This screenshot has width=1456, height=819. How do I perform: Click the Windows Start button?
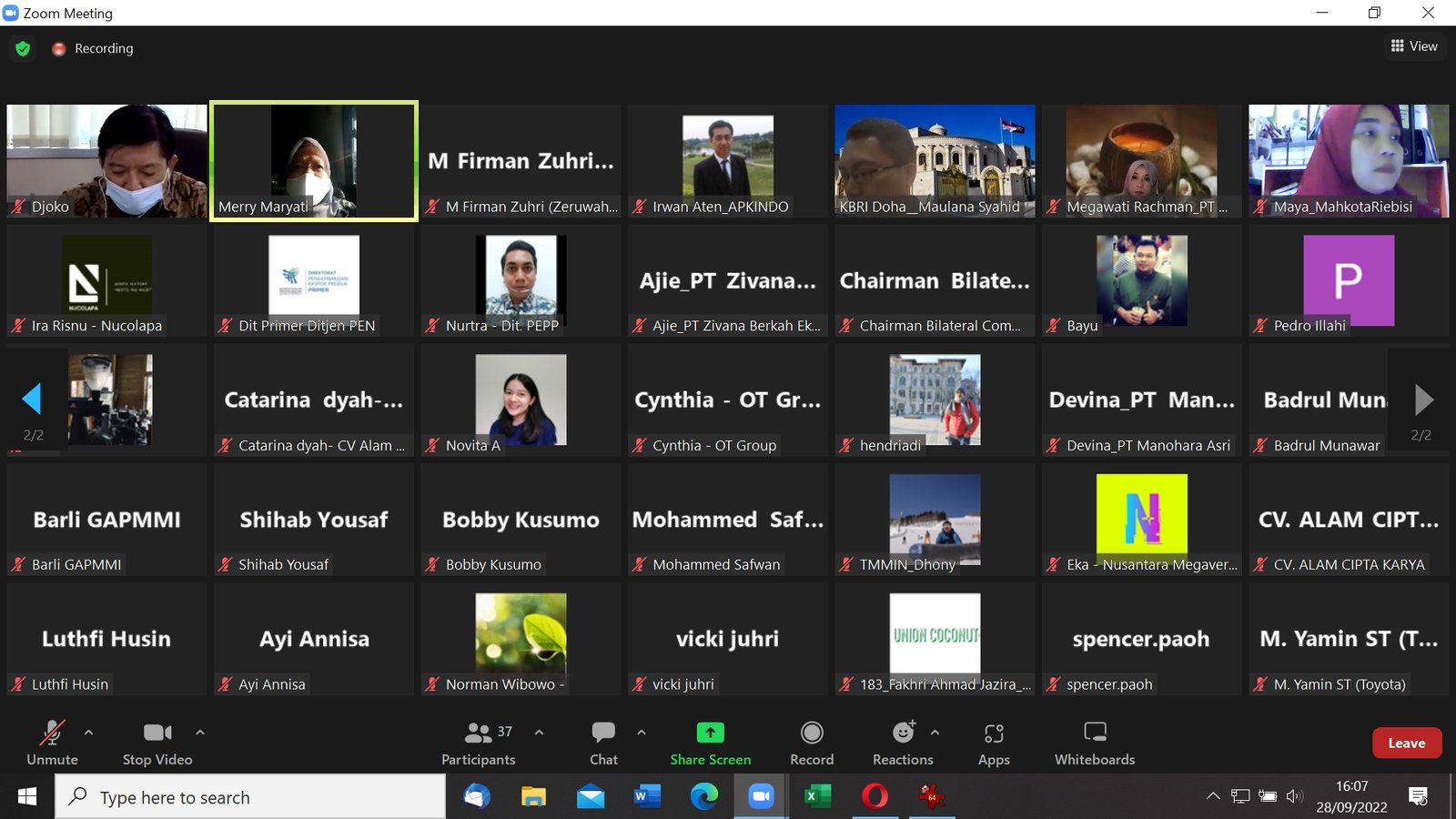(x=27, y=797)
